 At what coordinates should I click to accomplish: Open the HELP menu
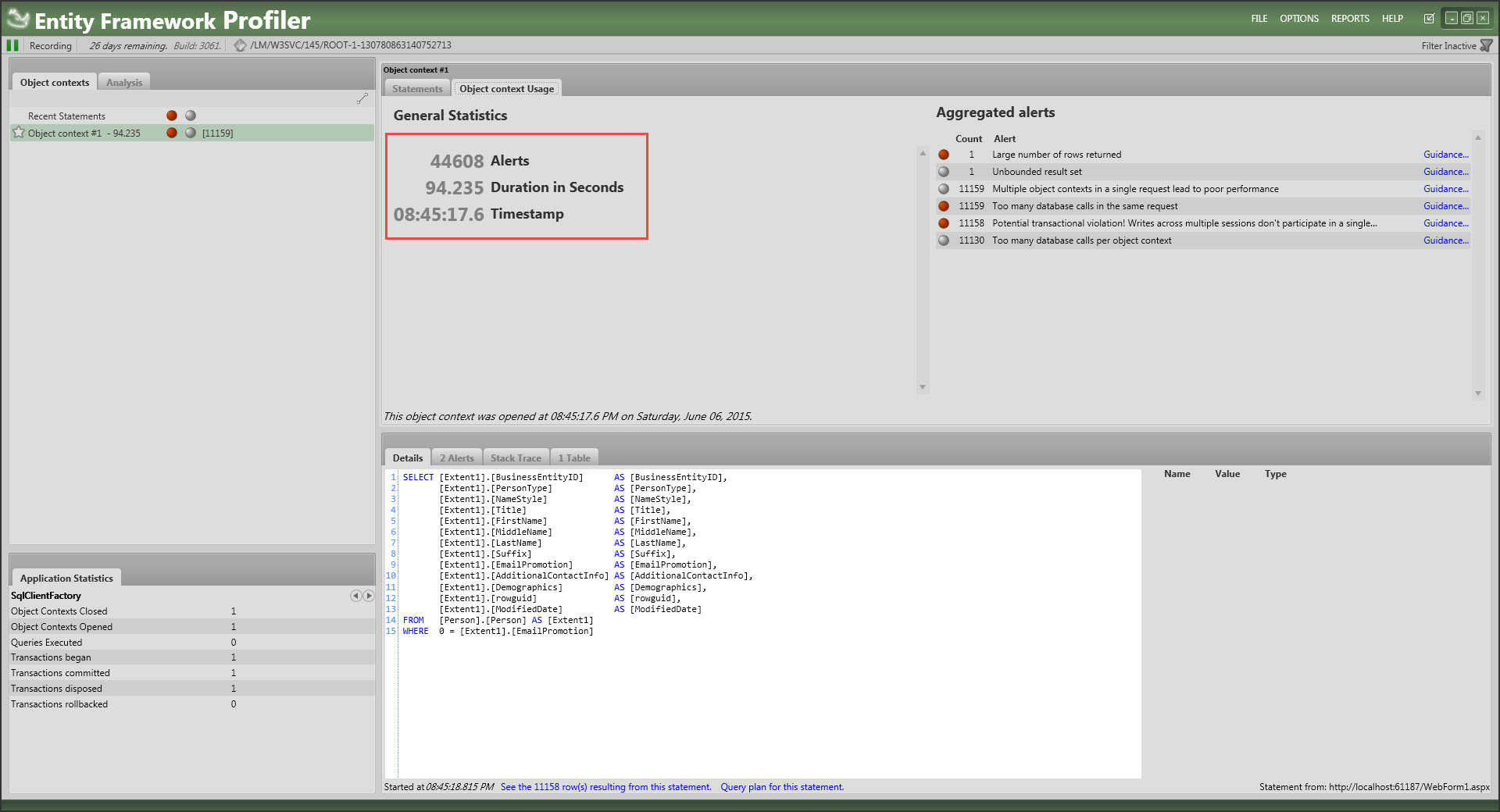click(x=1392, y=19)
